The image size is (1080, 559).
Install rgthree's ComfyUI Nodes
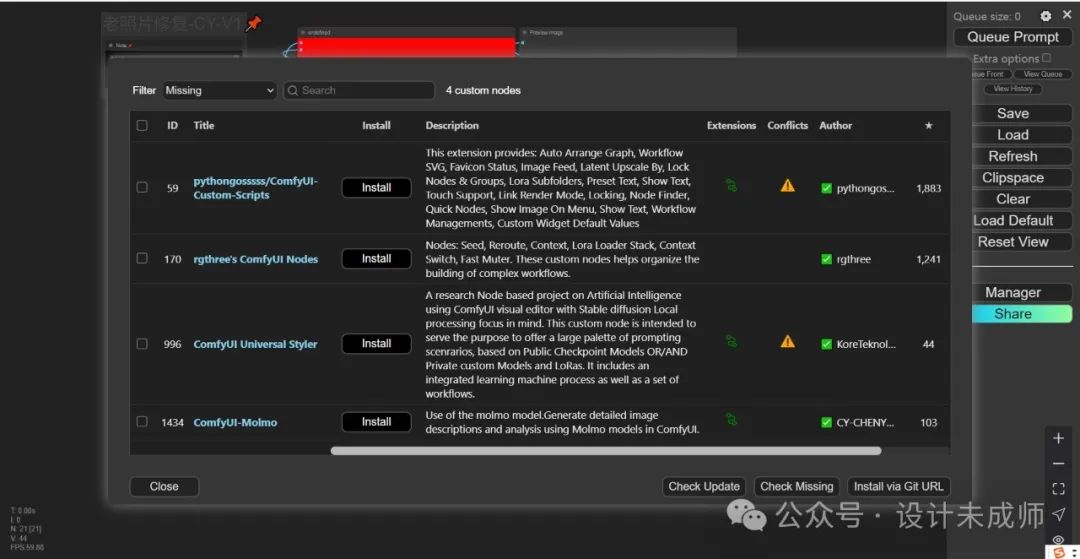[x=377, y=259]
